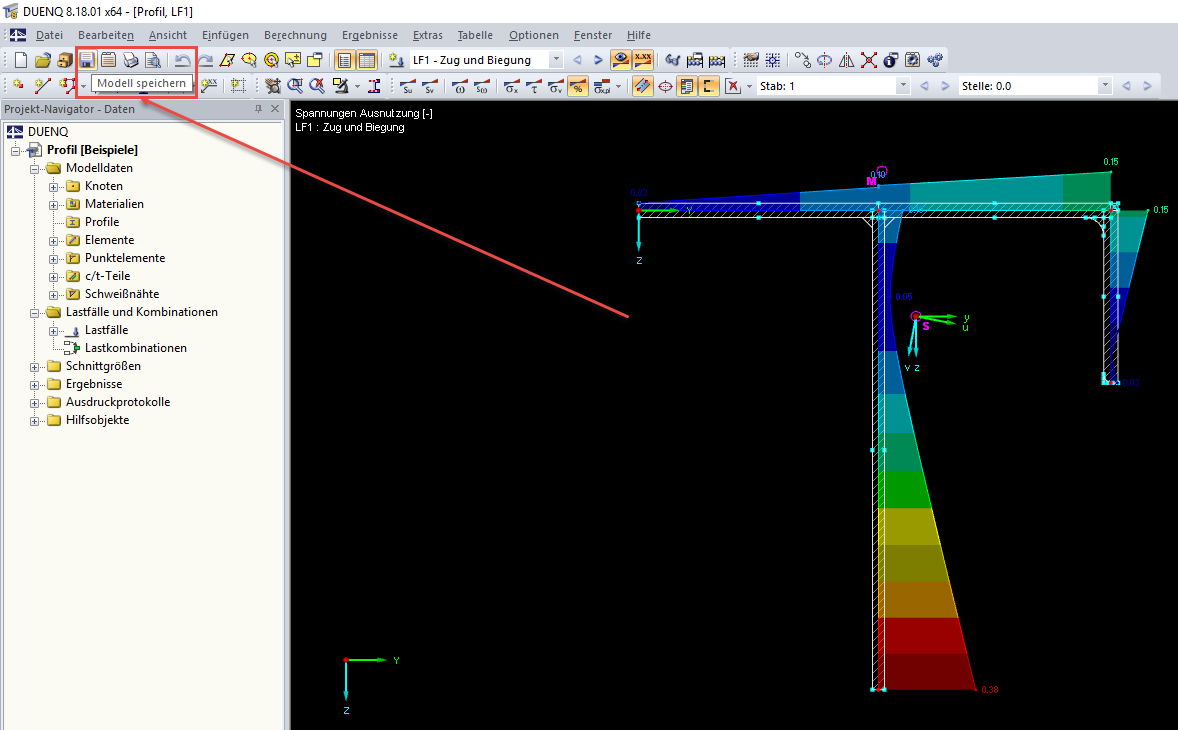The width and height of the screenshot is (1178, 730).
Task: Open the Berechnung menu
Action: [x=297, y=35]
